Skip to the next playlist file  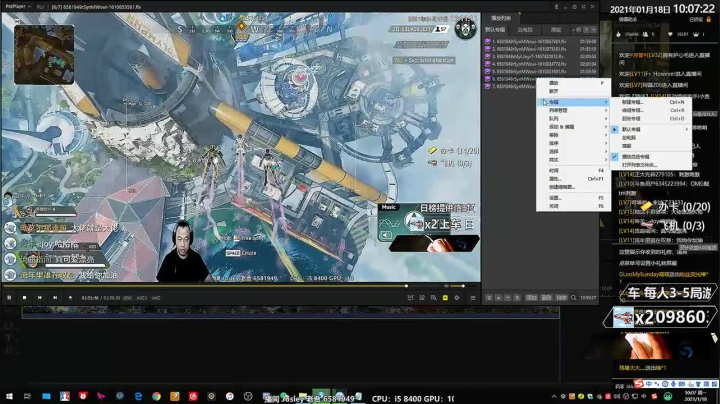coord(55,298)
